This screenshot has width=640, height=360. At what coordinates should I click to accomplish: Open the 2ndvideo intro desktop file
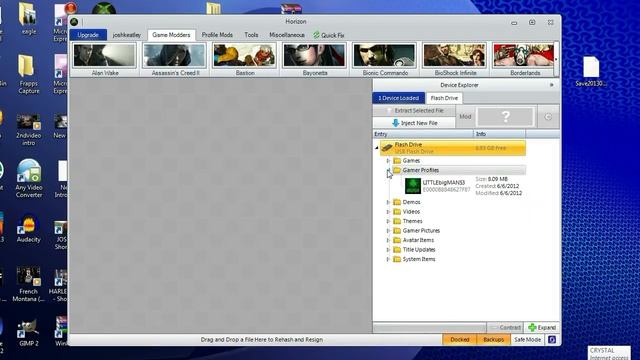pyautogui.click(x=28, y=130)
